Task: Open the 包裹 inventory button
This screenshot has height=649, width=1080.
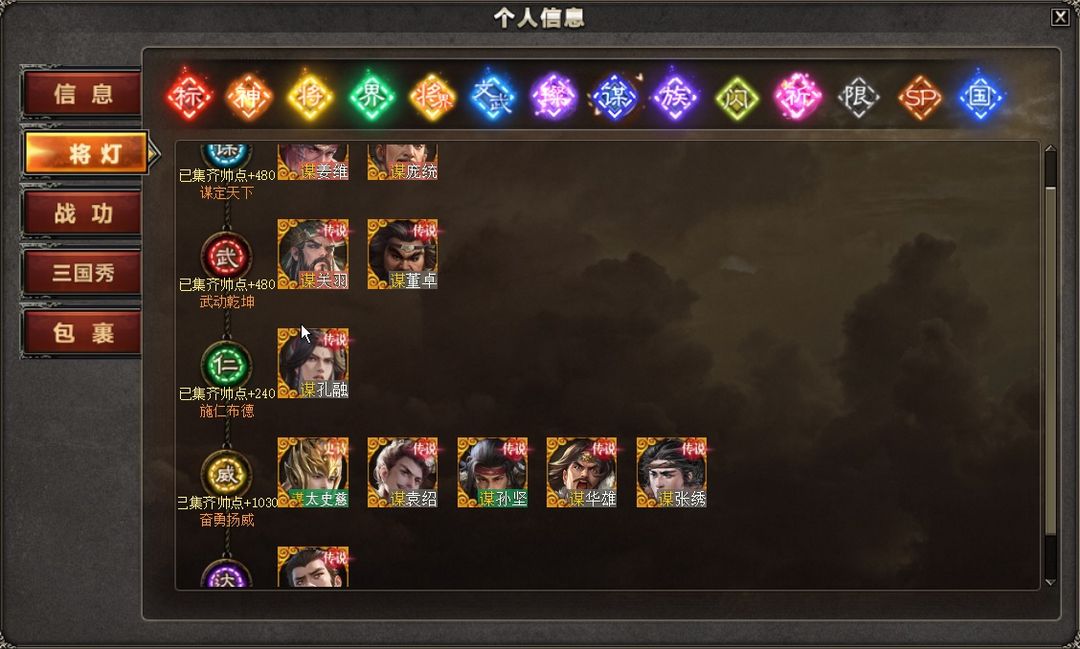Action: point(83,333)
